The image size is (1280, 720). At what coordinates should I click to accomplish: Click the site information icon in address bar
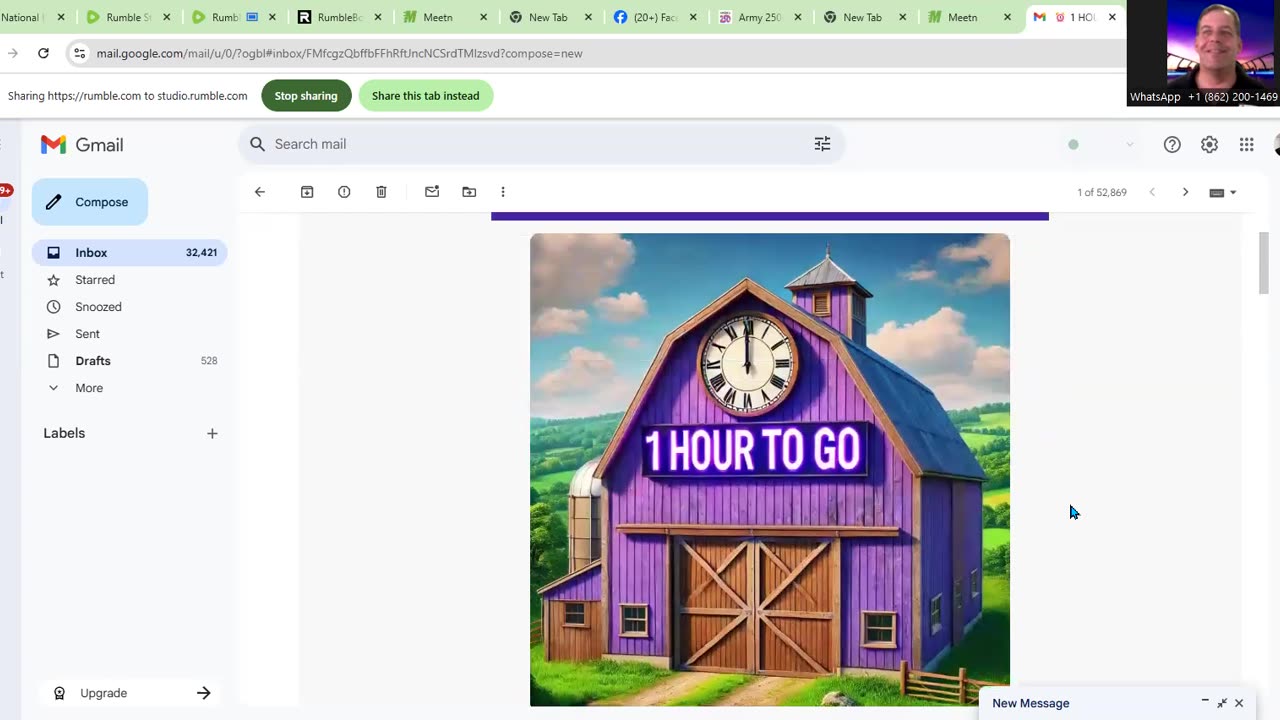[80, 53]
